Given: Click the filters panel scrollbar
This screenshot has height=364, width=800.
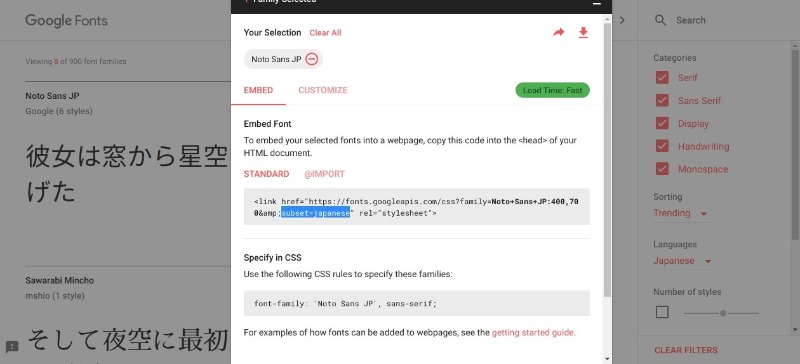Looking at the screenshot, I should (x=795, y=144).
